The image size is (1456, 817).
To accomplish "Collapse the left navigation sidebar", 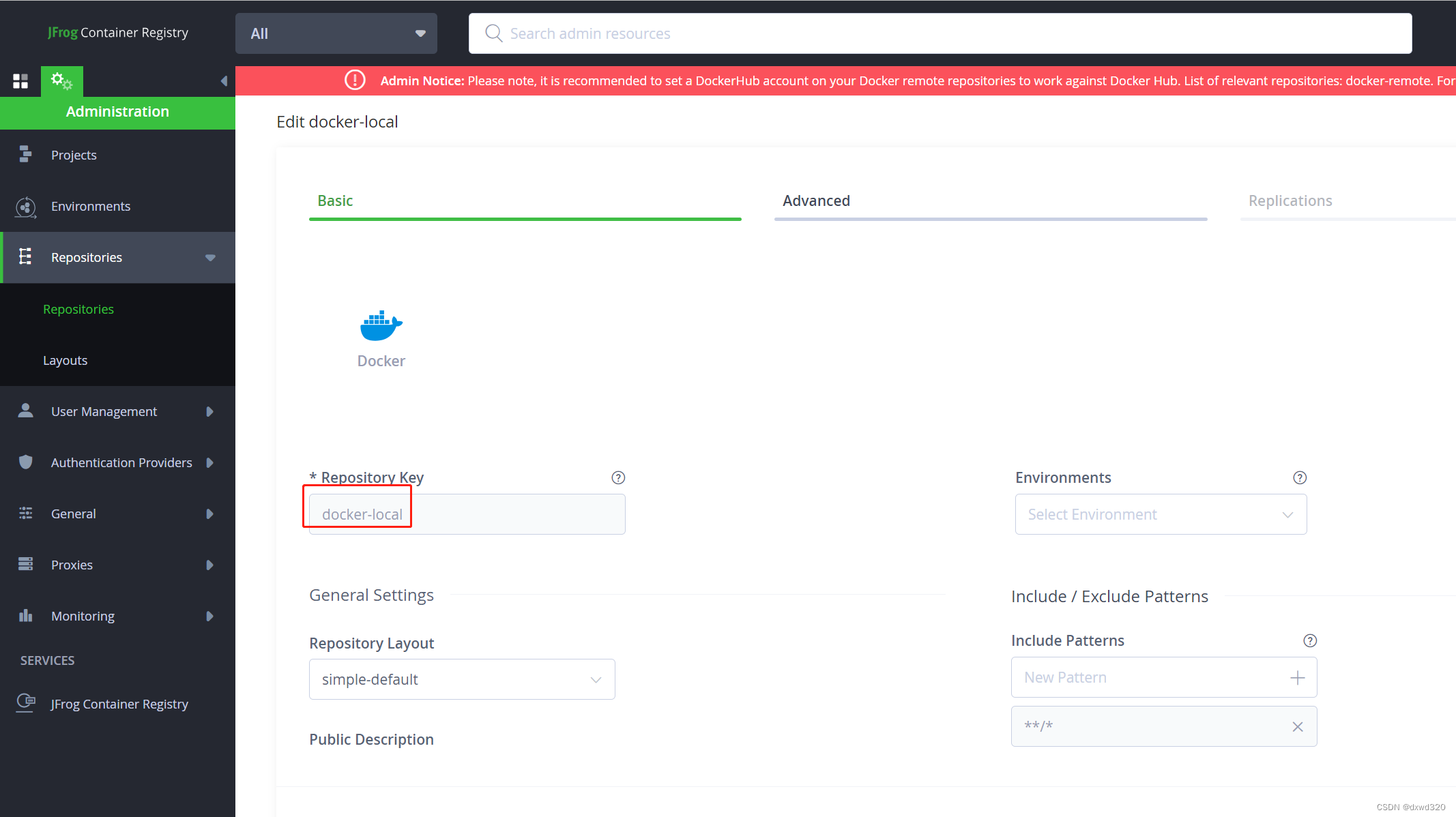I will point(225,80).
